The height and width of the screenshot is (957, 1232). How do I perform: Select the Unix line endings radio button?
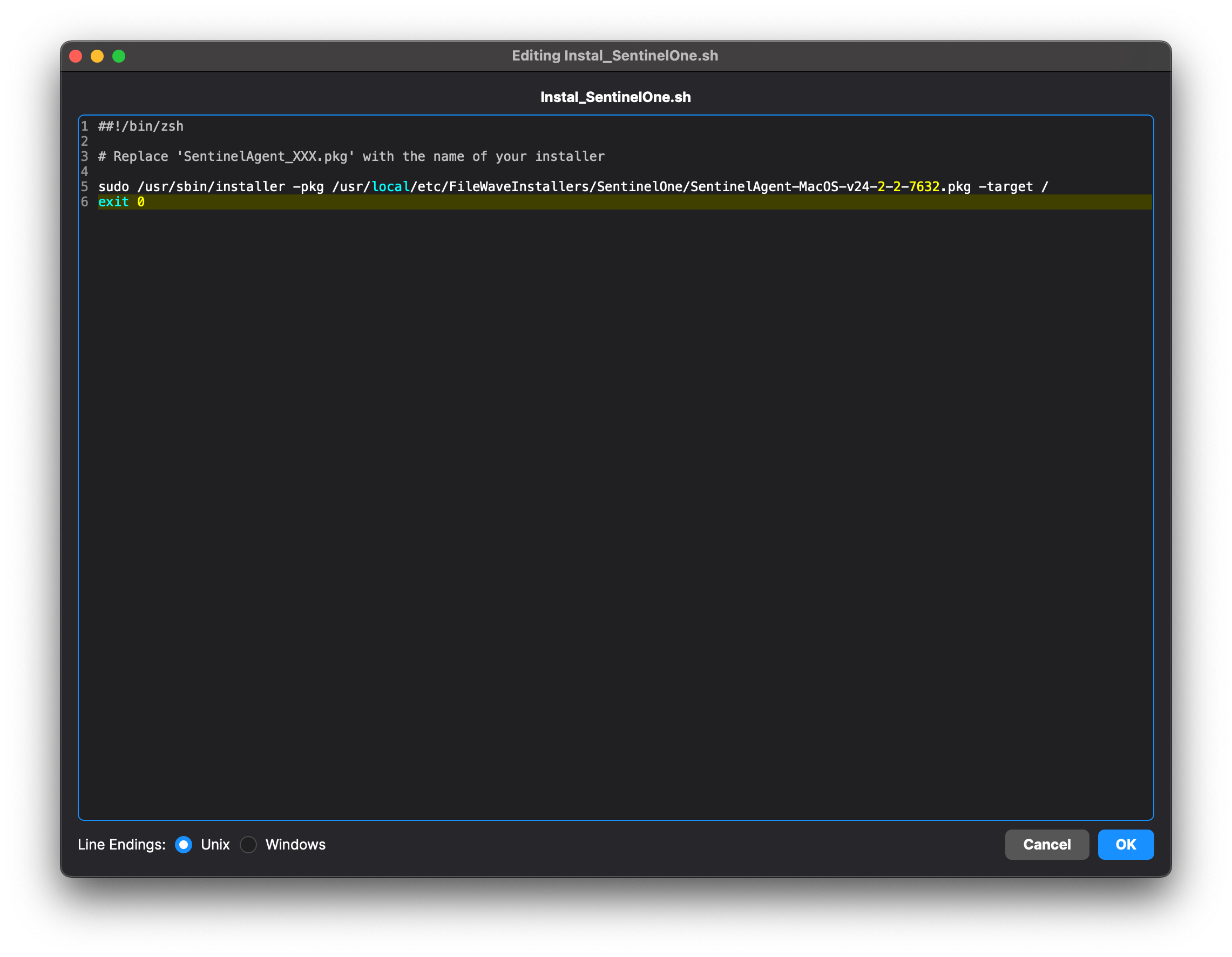pos(184,845)
